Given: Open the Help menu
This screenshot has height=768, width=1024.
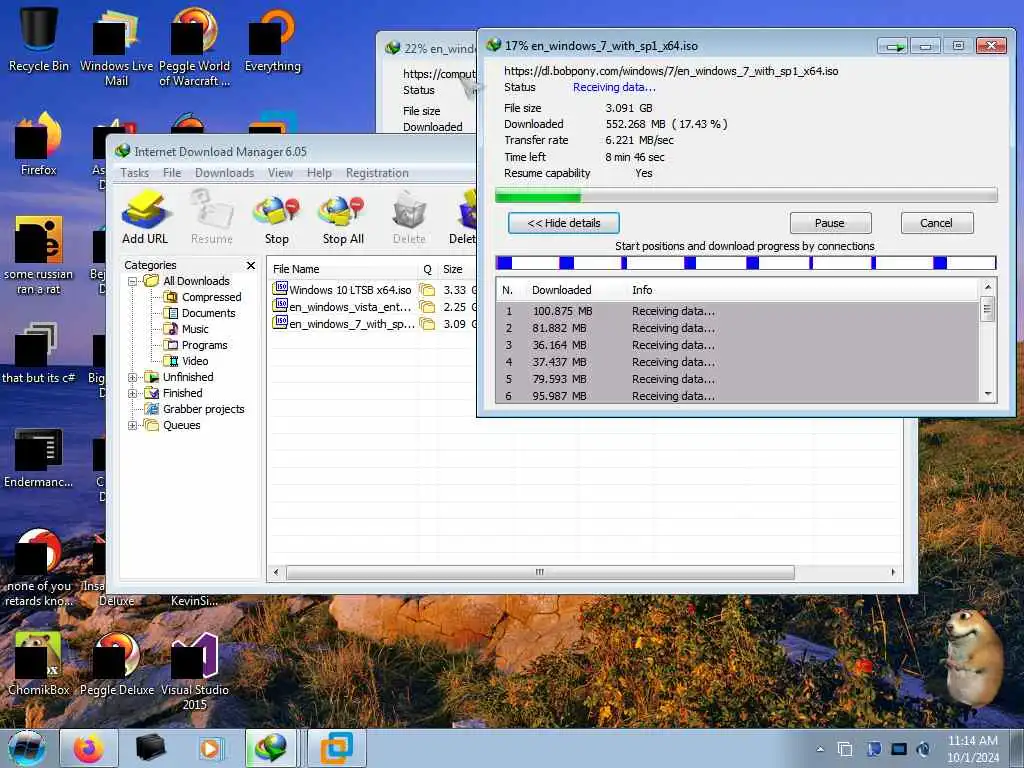Looking at the screenshot, I should 319,173.
